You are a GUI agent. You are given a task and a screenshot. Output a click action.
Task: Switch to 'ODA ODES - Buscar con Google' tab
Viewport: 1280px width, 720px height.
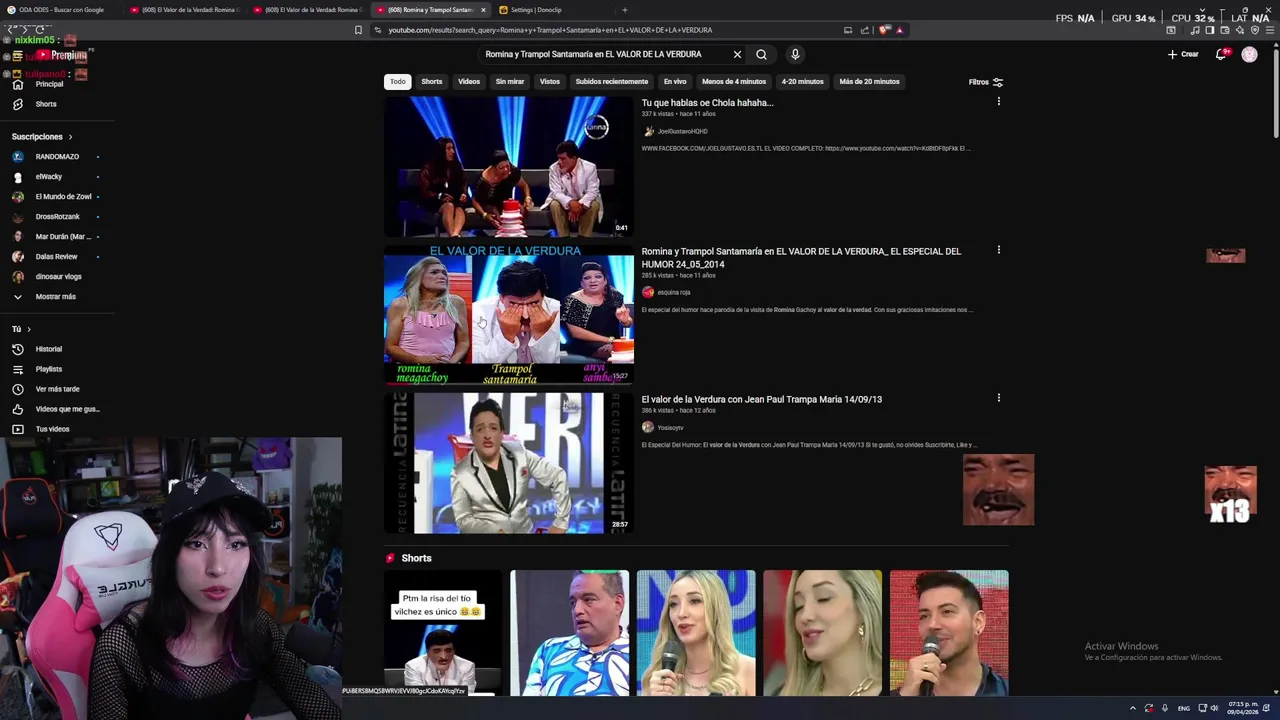coord(62,10)
